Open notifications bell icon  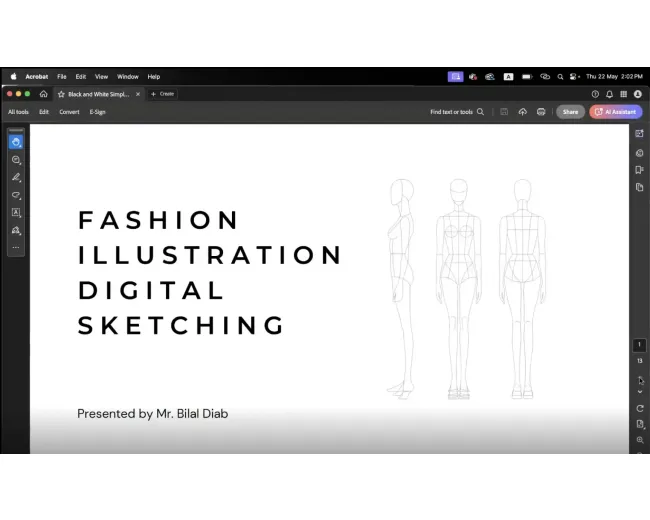pyautogui.click(x=609, y=94)
